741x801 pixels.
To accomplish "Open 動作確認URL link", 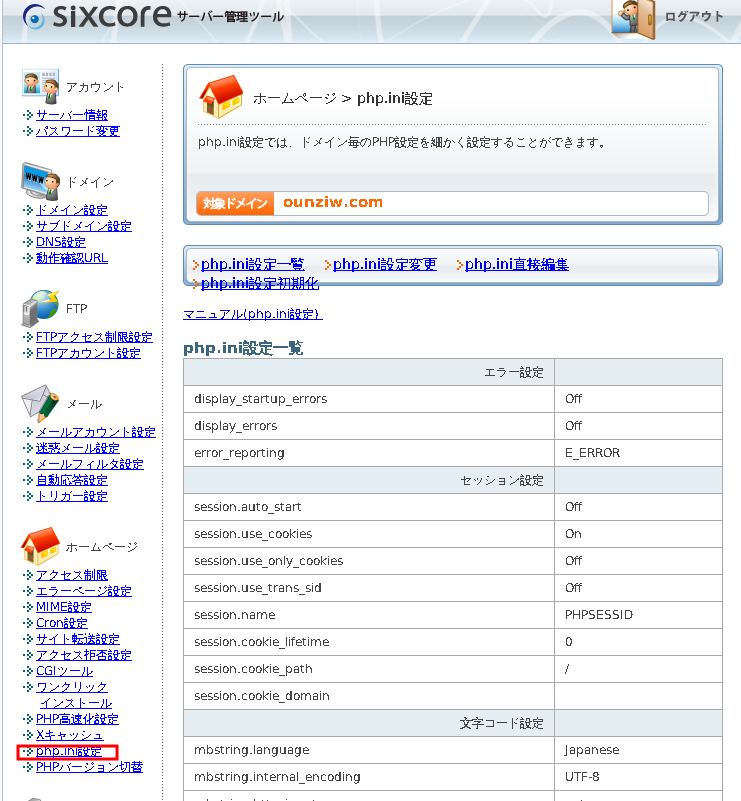I will [x=72, y=257].
